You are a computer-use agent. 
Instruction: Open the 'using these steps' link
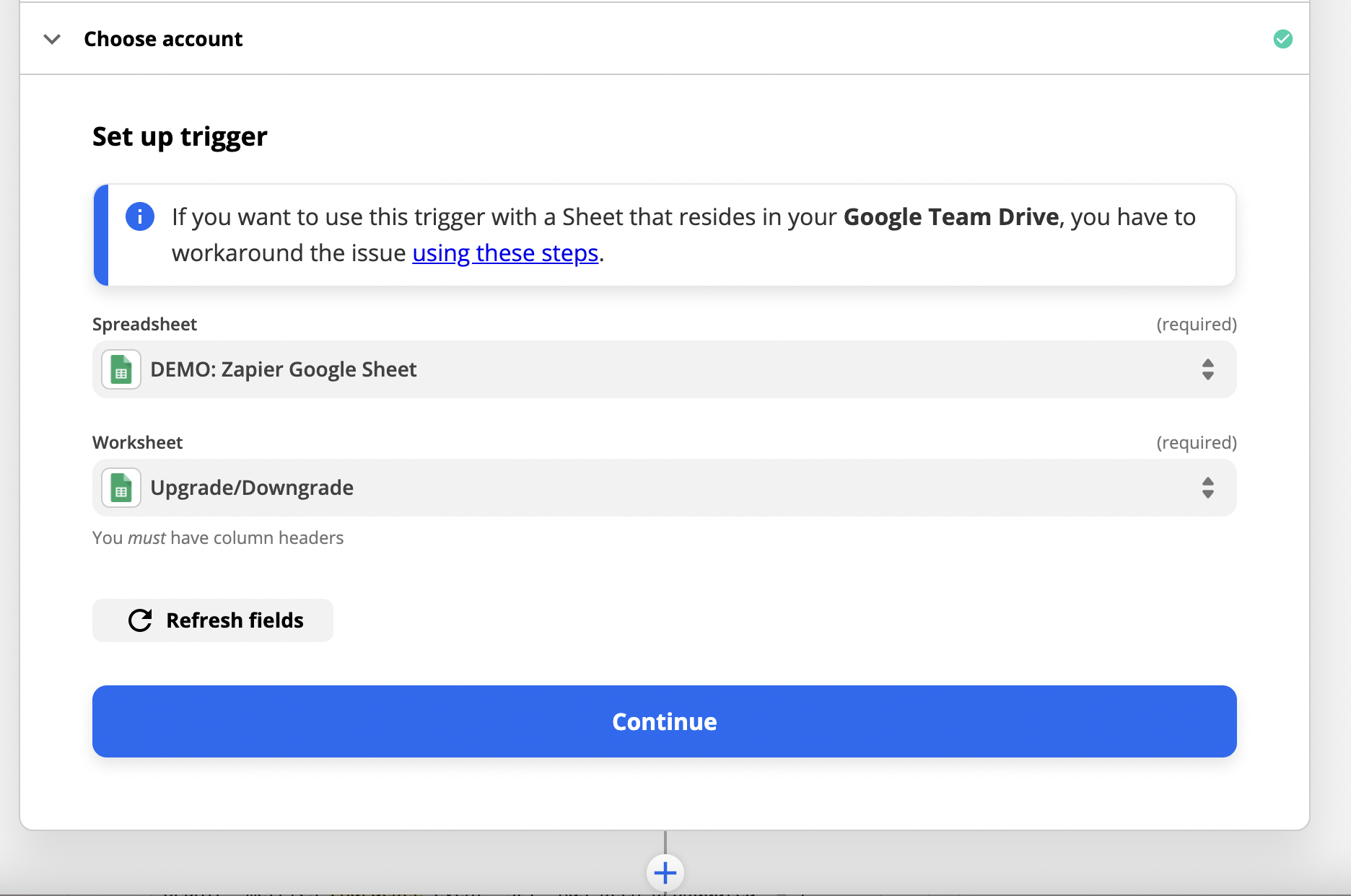pyautogui.click(x=505, y=253)
